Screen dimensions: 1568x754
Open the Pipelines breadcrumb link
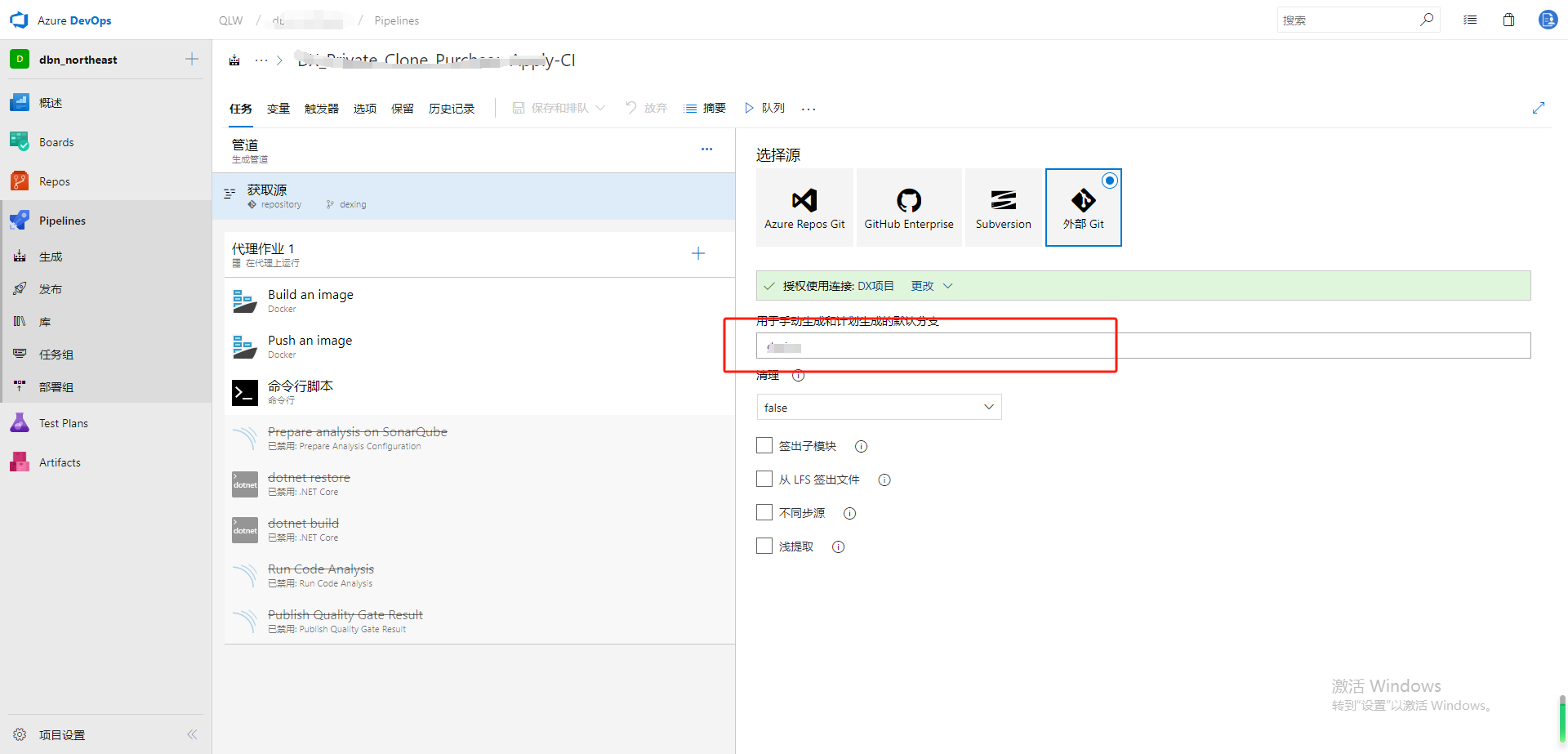coord(397,20)
